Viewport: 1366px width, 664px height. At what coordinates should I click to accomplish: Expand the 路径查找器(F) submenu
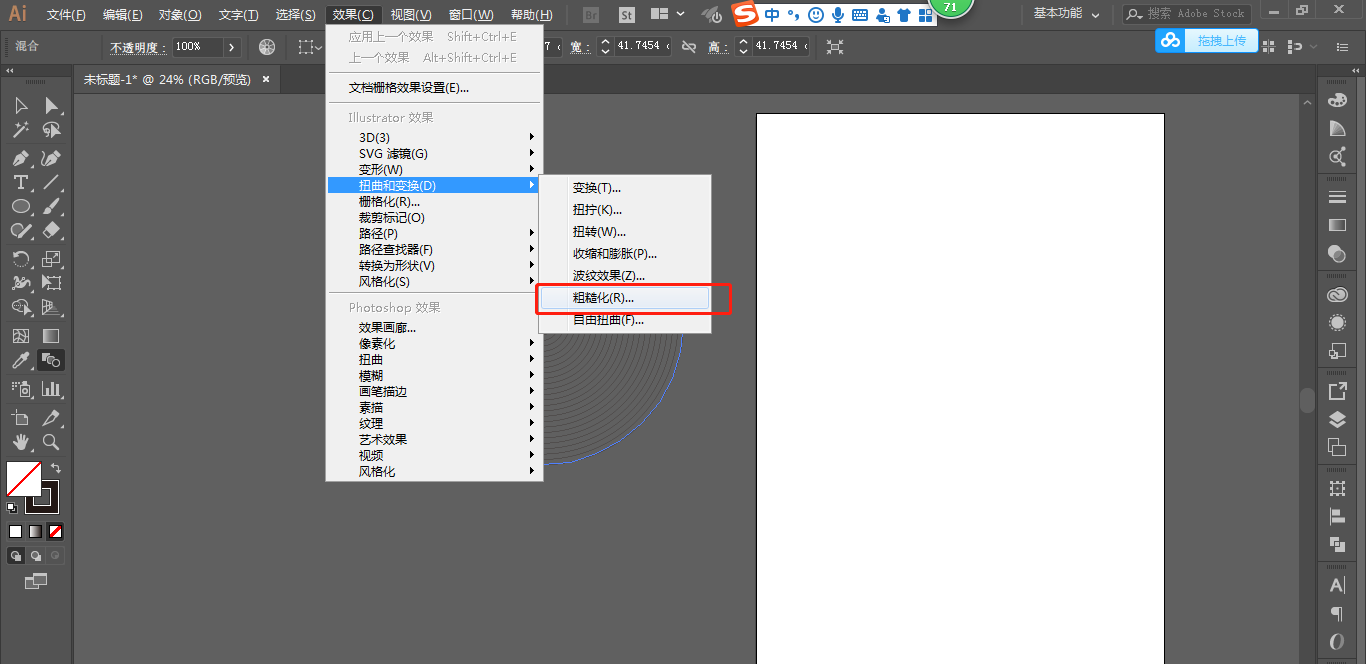click(434, 249)
